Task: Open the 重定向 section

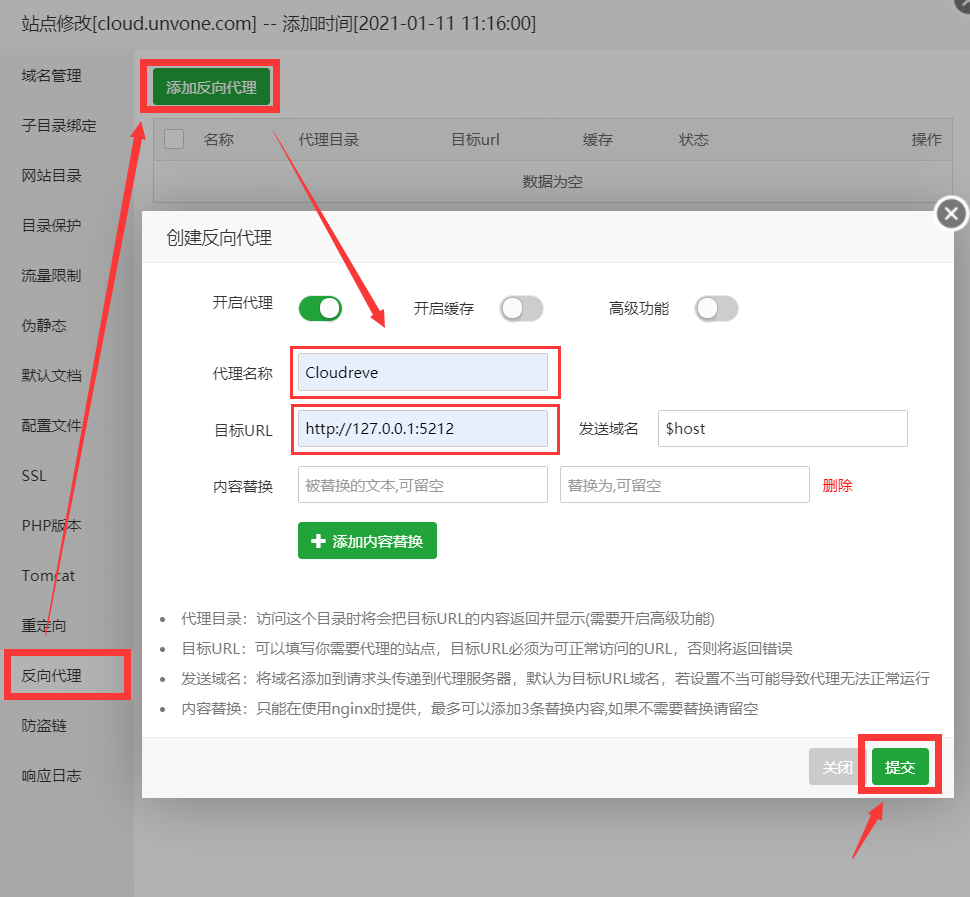Action: (47, 625)
